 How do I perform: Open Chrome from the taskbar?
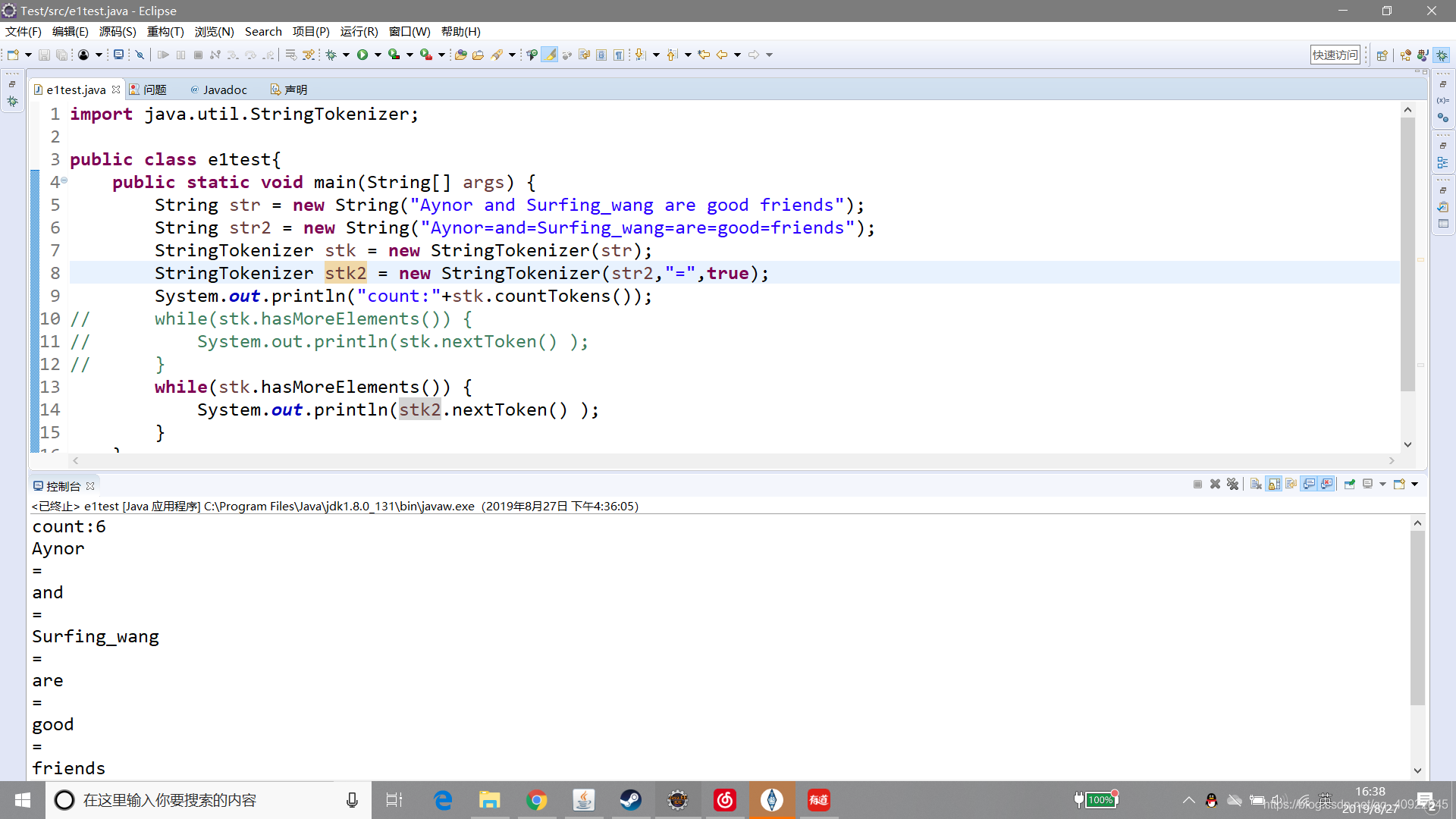point(537,799)
